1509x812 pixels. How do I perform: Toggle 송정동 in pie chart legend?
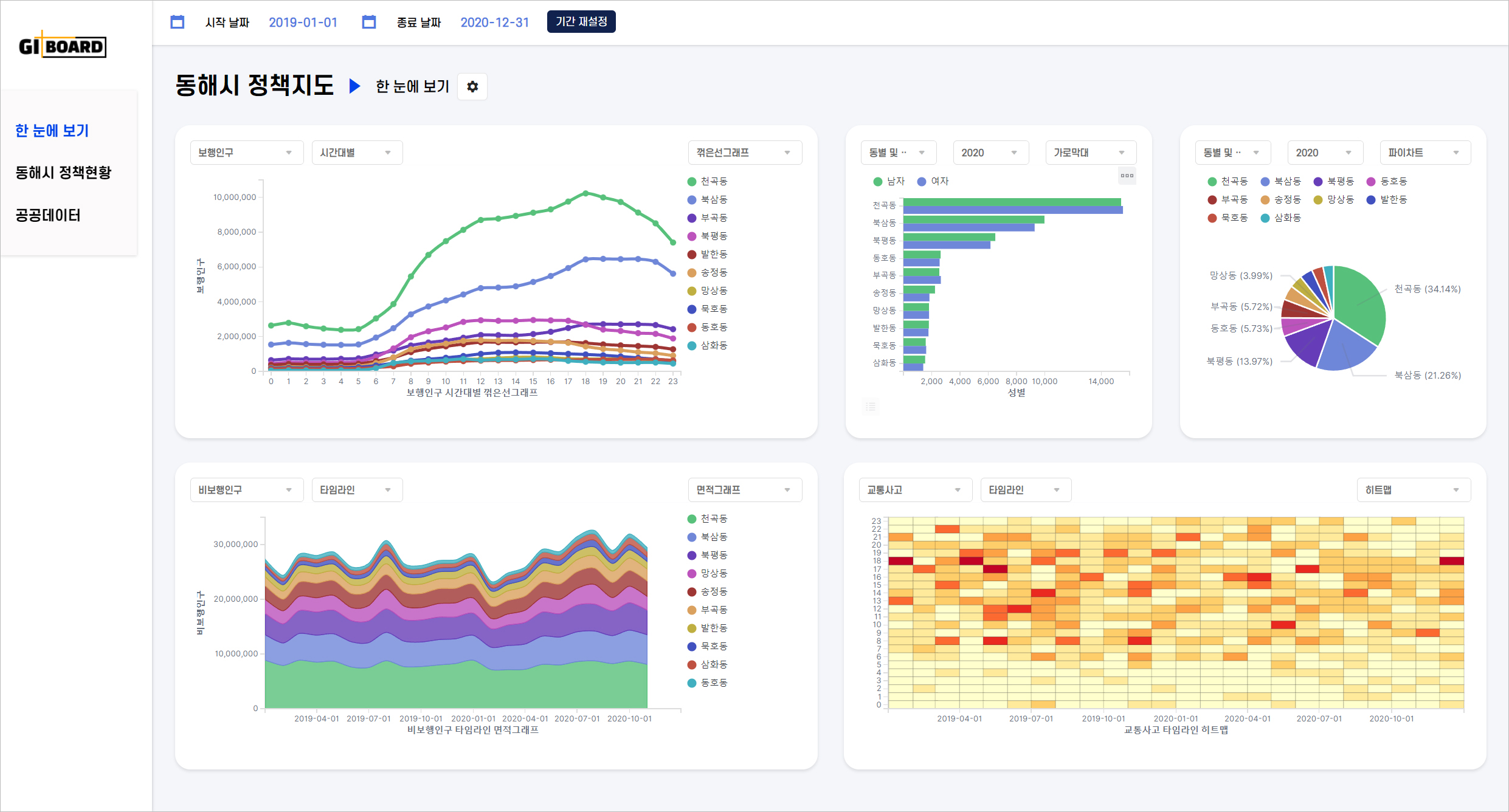pos(1281,199)
